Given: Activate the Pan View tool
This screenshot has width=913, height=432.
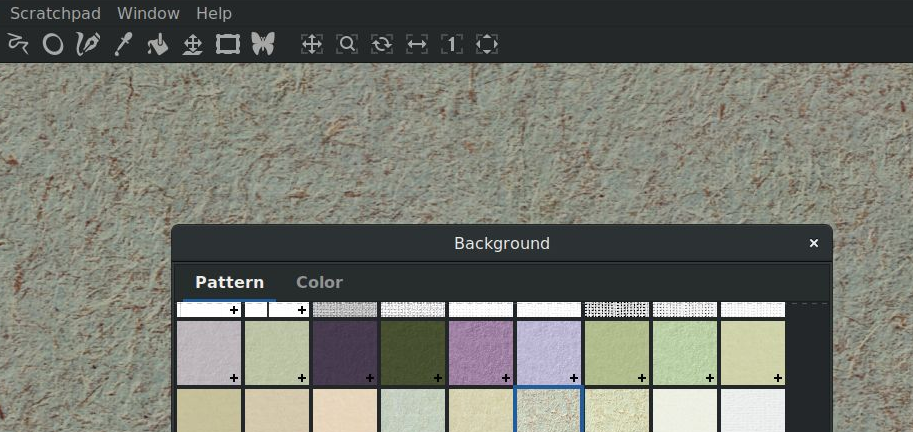Looking at the screenshot, I should [x=312, y=44].
